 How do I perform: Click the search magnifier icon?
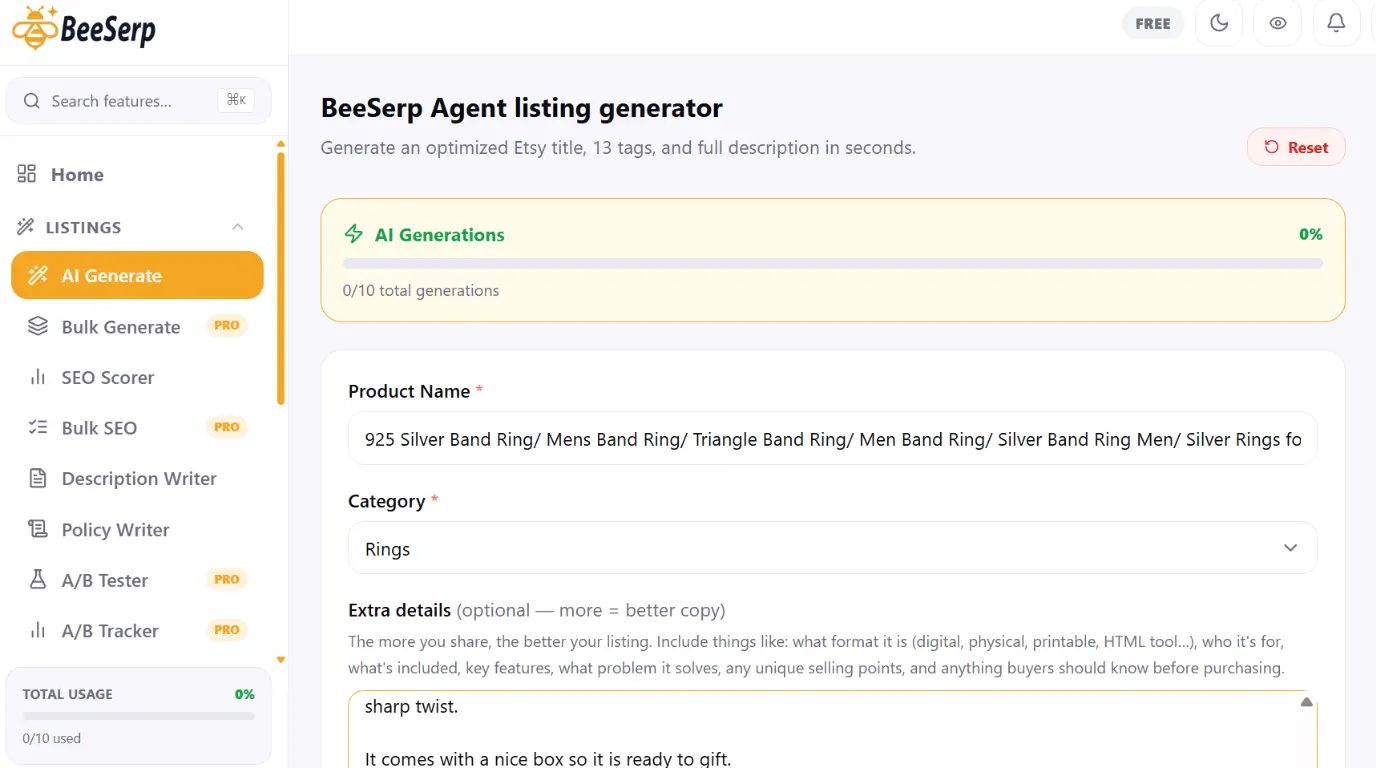pyautogui.click(x=32, y=101)
